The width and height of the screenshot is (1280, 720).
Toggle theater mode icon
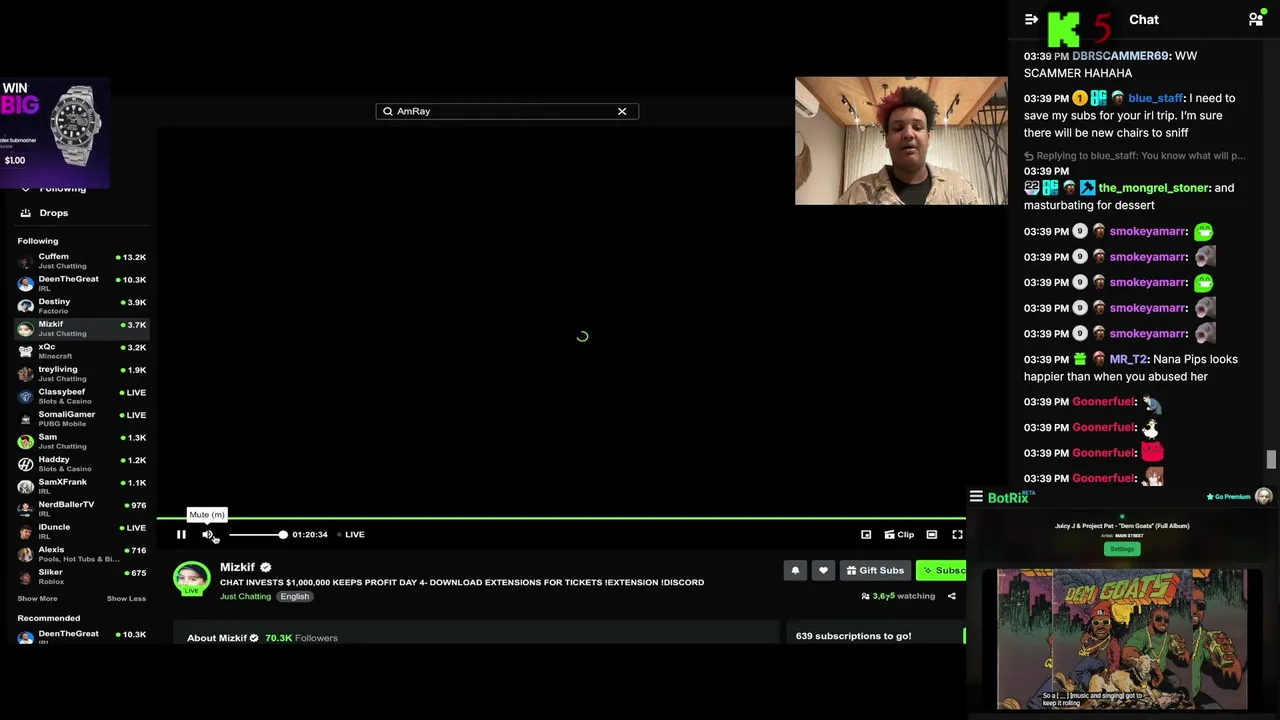click(x=931, y=535)
